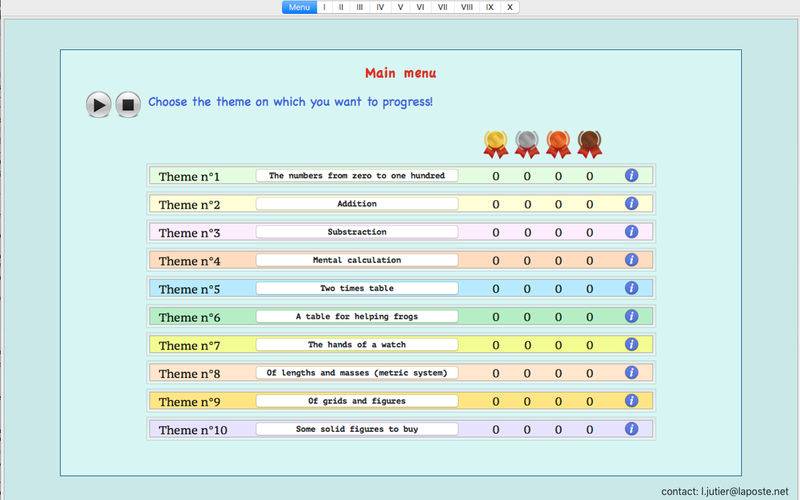Open the Mental calculation theme

pos(357,260)
